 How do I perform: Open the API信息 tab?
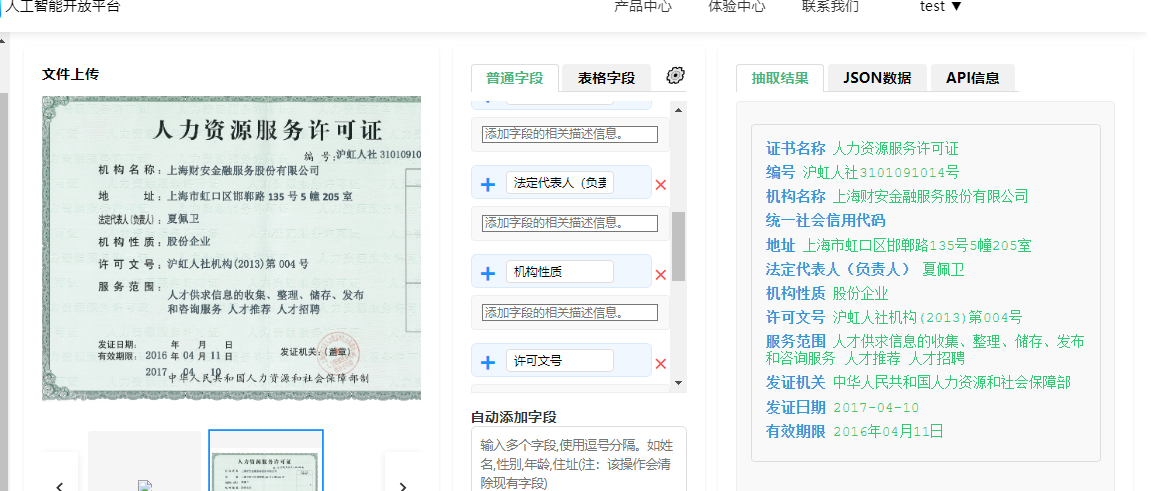(972, 78)
